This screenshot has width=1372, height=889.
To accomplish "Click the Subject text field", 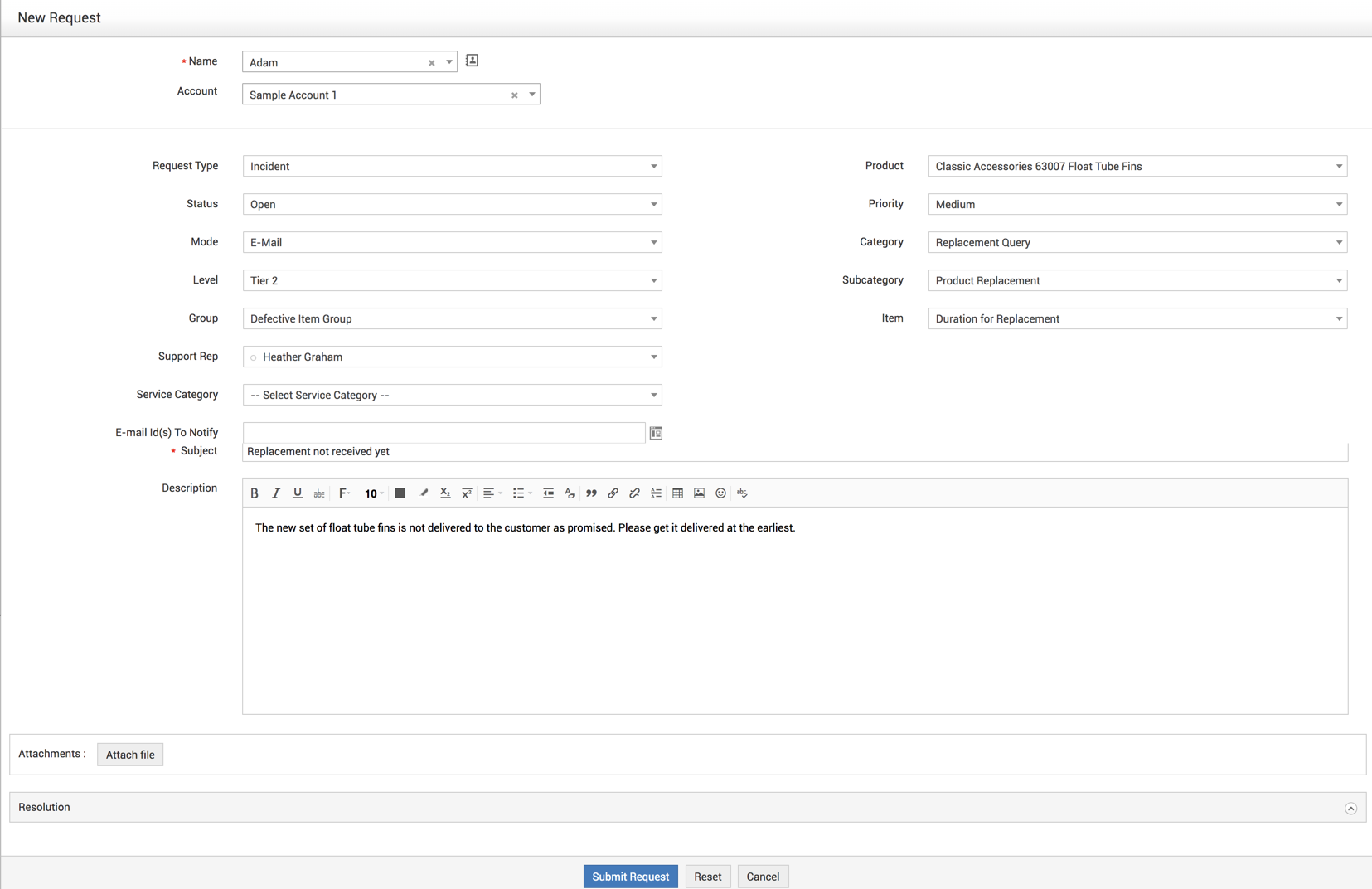I will pos(795,452).
